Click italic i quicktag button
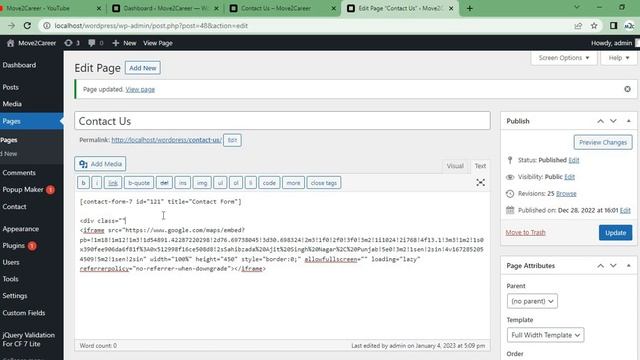The height and width of the screenshot is (360, 640). click(97, 183)
